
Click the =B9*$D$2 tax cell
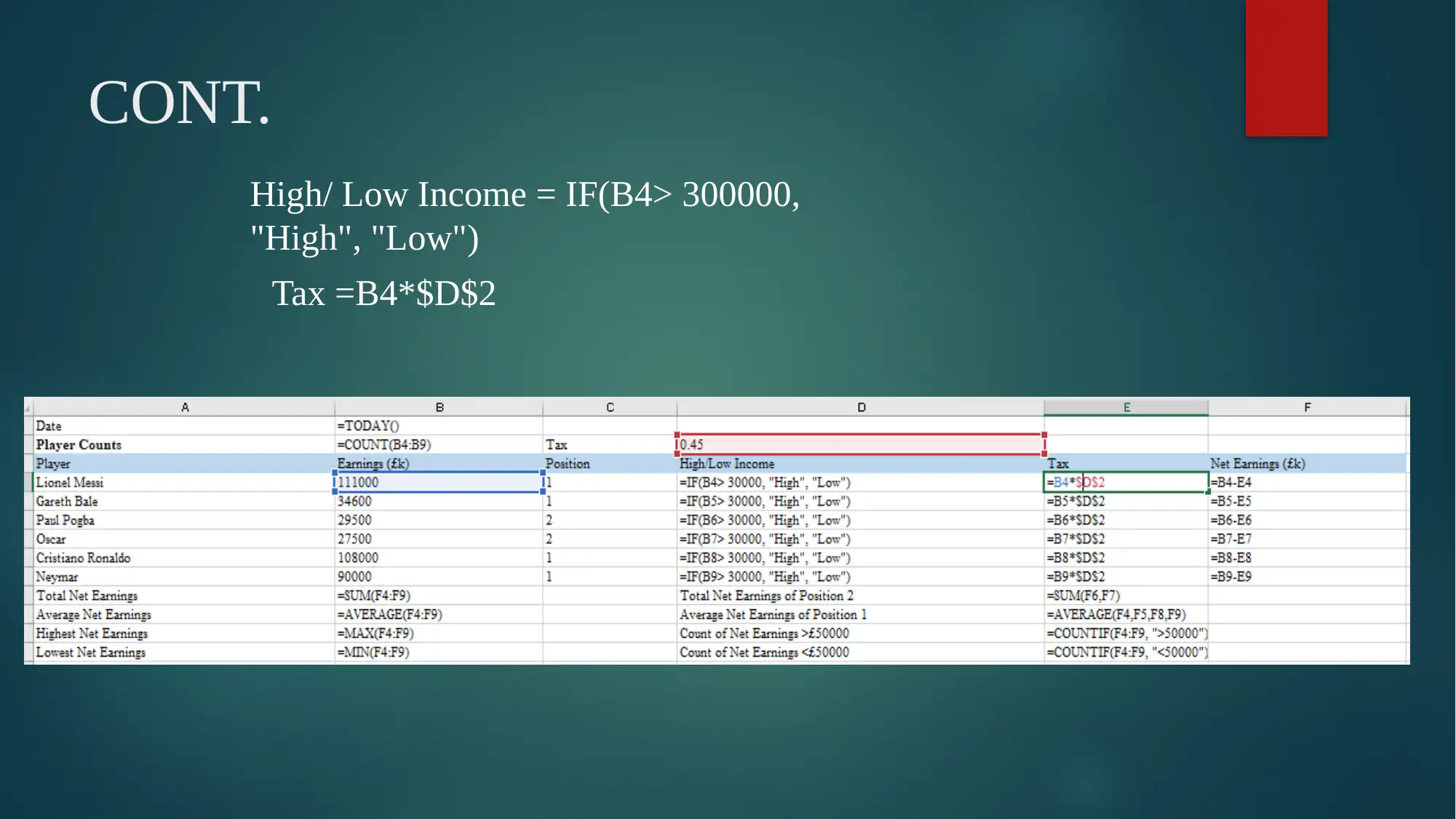(1126, 577)
